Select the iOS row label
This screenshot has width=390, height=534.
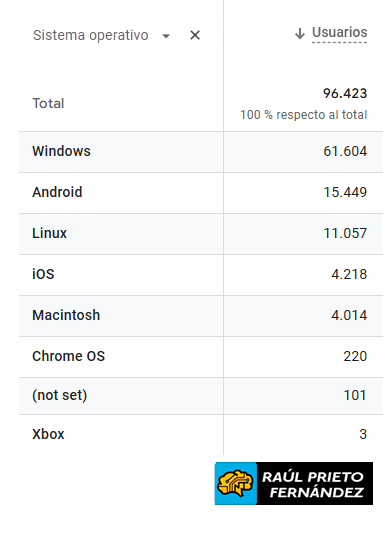tap(43, 274)
